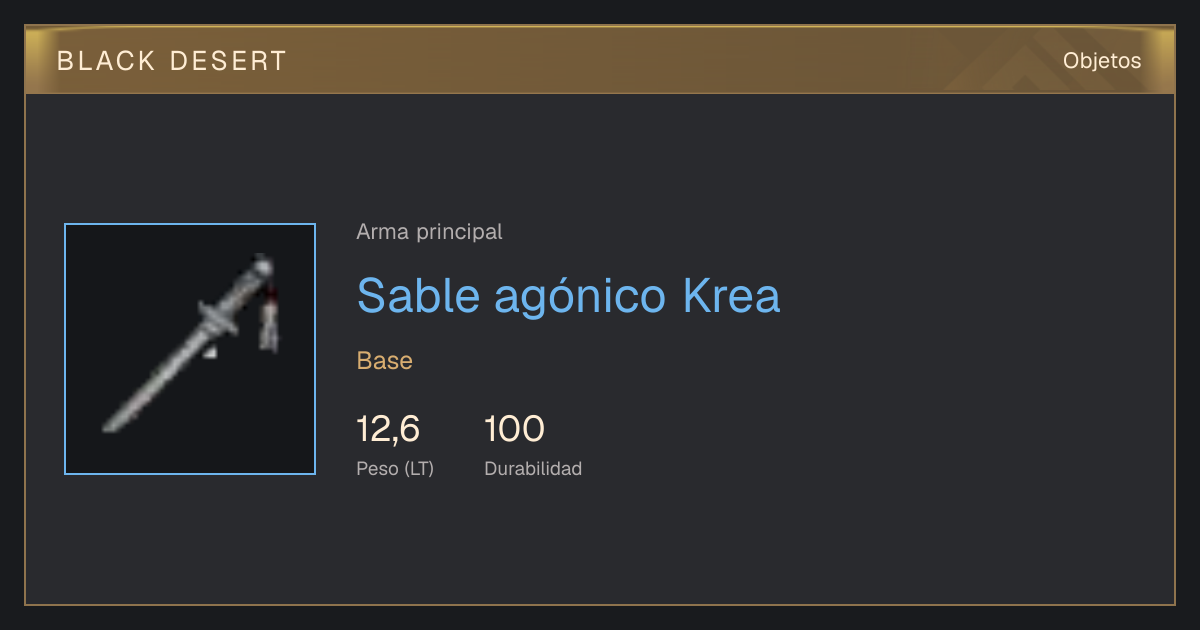Click the Sable agónico Krea sword icon
This screenshot has height=630, width=1200.
pyautogui.click(x=190, y=349)
